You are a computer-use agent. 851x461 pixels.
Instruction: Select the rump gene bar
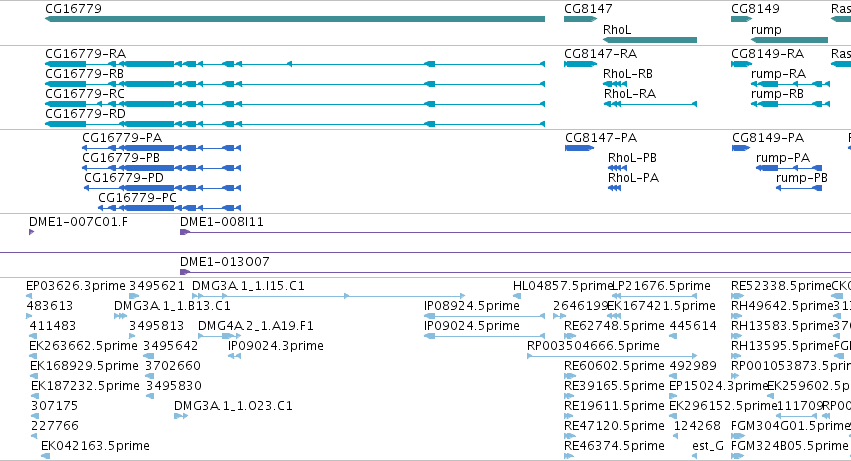789,40
